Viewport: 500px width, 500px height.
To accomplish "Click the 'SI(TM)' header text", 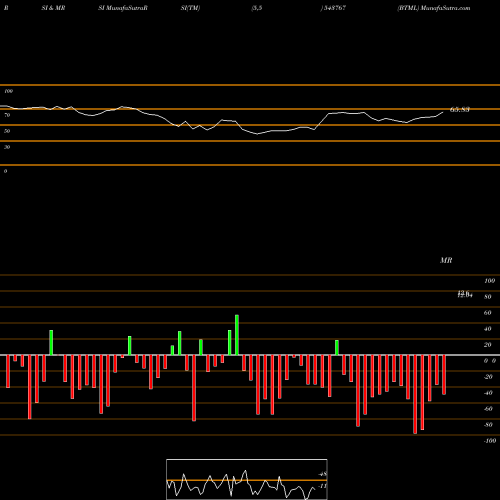I will pyautogui.click(x=190, y=8).
